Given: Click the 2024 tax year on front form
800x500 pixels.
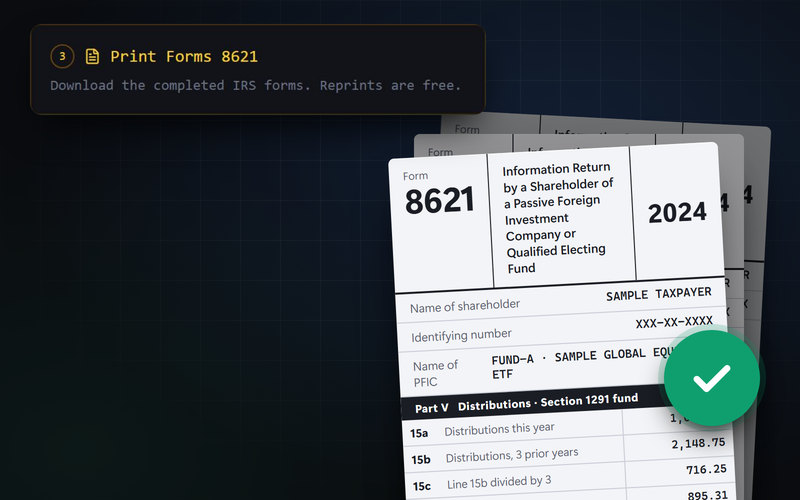Looking at the screenshot, I should (x=677, y=212).
